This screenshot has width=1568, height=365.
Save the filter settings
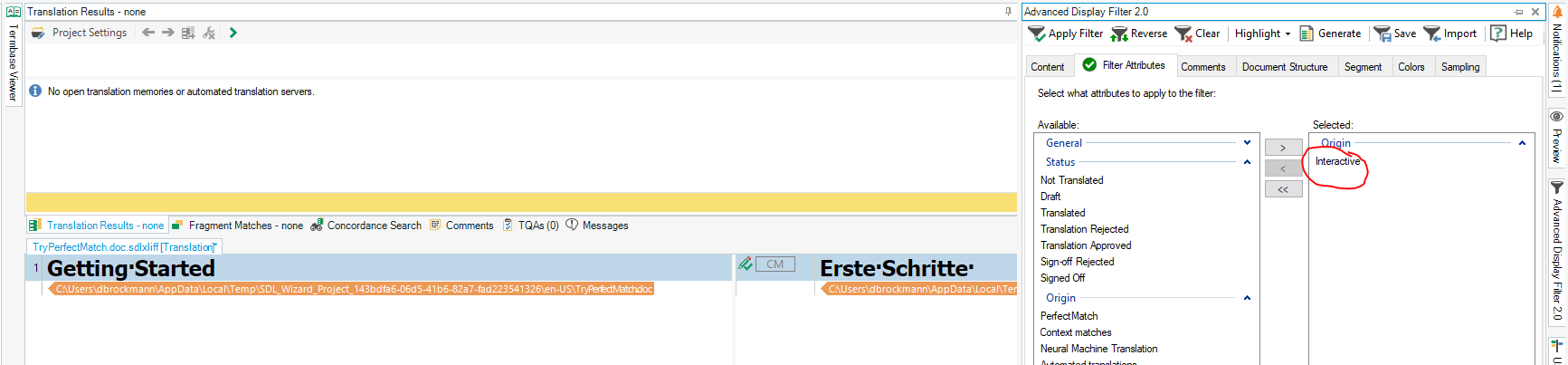tap(1383, 34)
